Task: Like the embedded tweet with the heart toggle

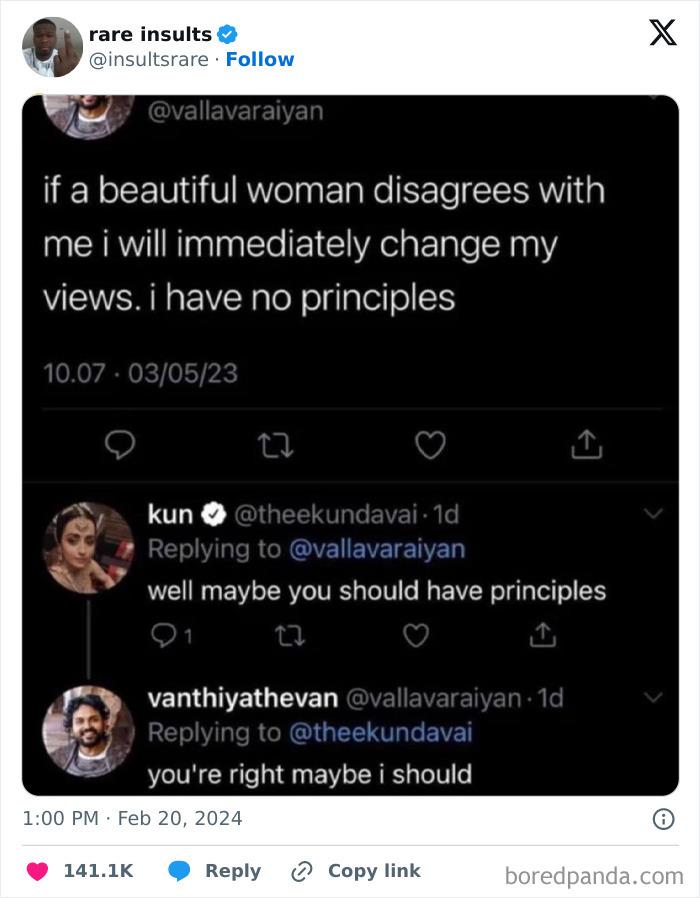Action: [430, 446]
